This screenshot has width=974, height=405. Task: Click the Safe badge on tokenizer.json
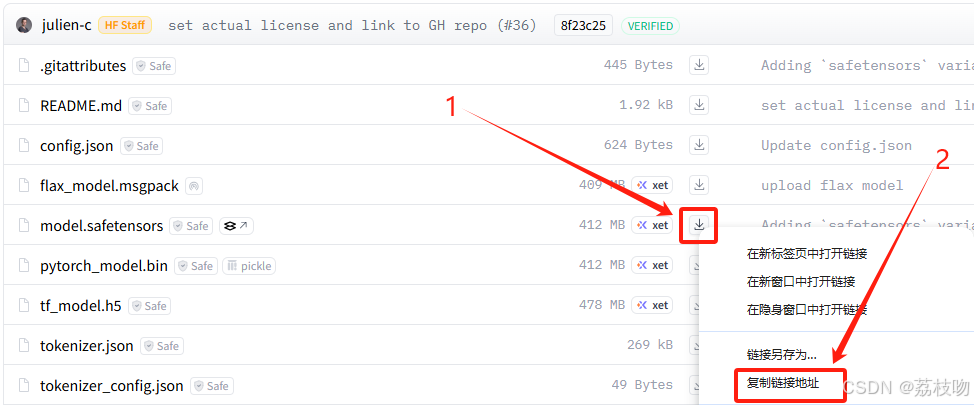162,346
